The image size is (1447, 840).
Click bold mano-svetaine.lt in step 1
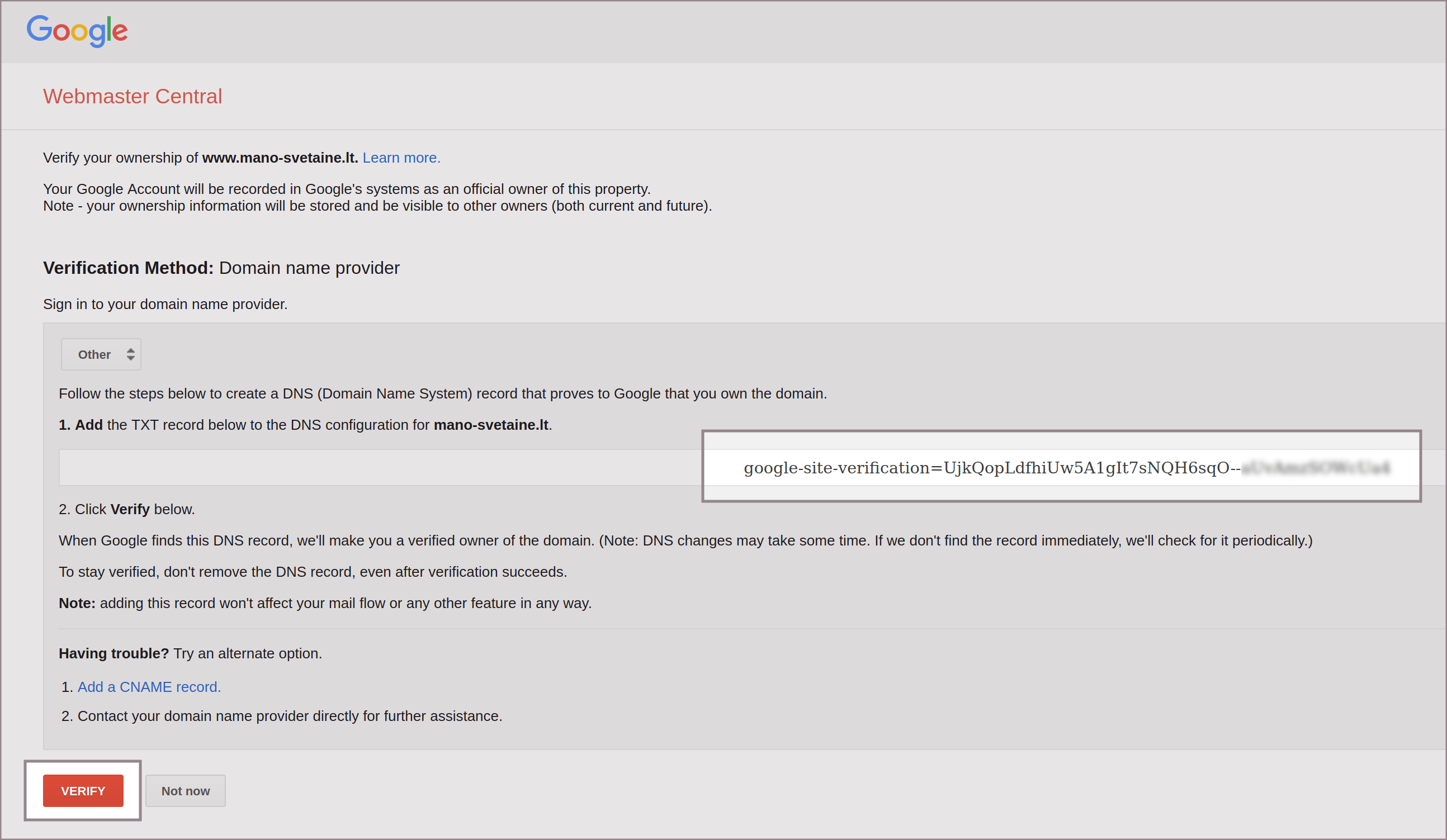pos(490,425)
